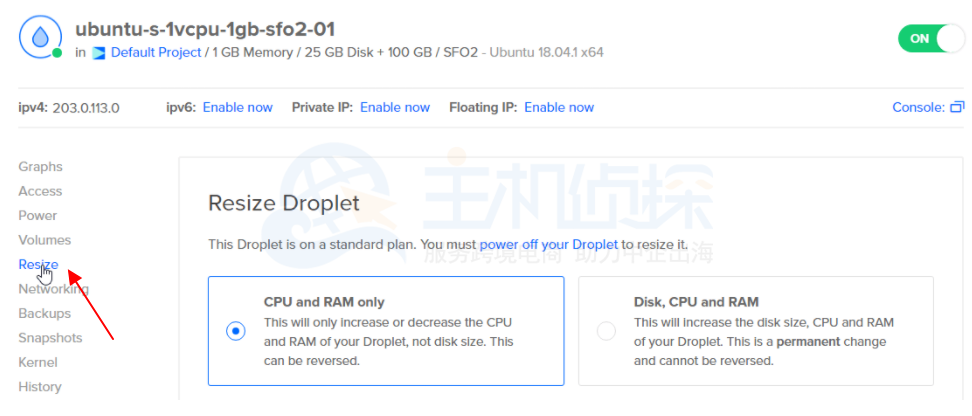Go to the Backups section
972x416 pixels.
coord(45,313)
